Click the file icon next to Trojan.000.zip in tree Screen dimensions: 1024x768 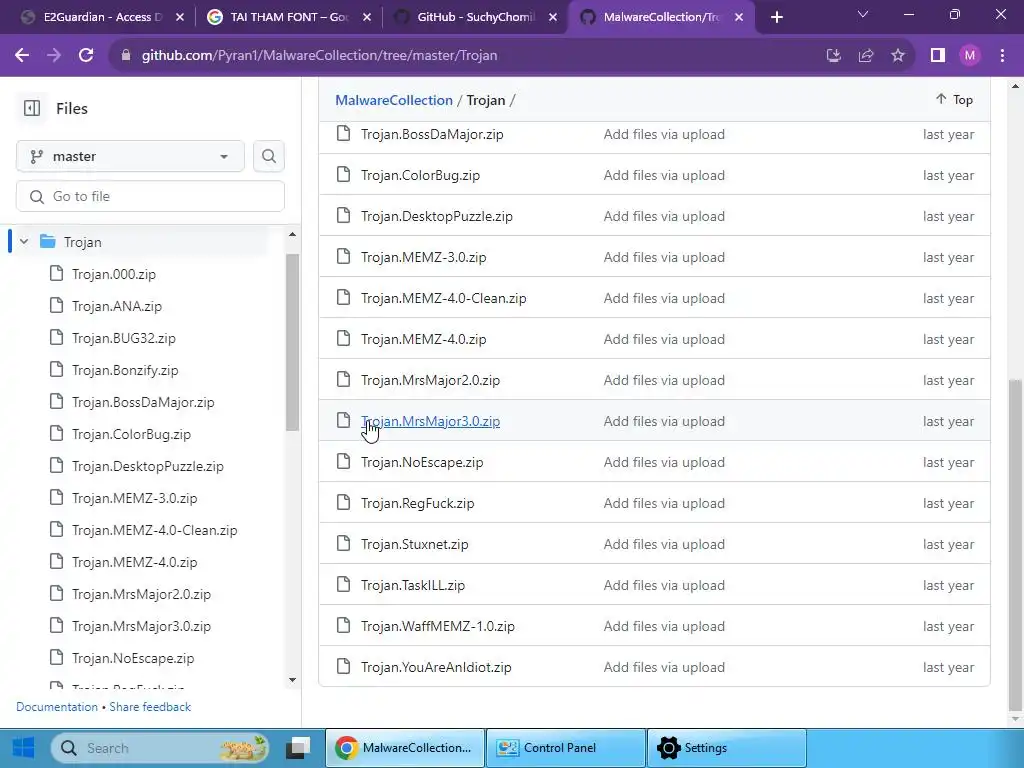(x=57, y=273)
